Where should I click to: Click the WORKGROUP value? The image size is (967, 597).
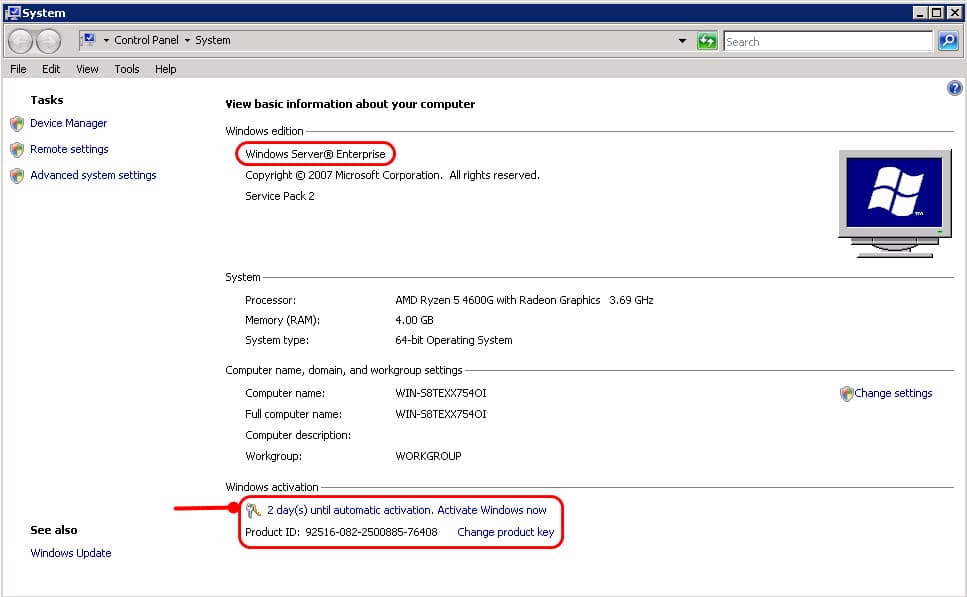(428, 456)
